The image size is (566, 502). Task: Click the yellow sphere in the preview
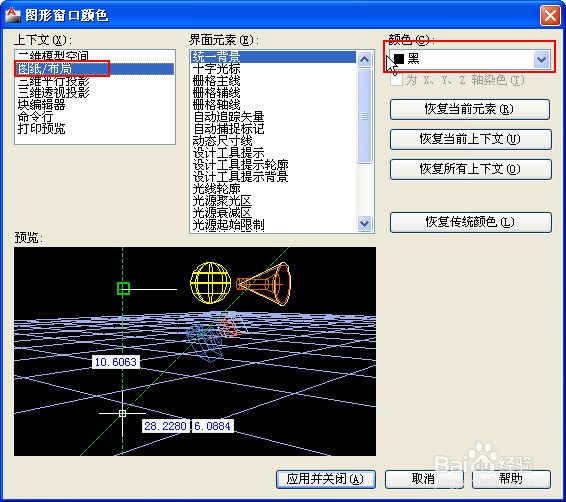210,283
